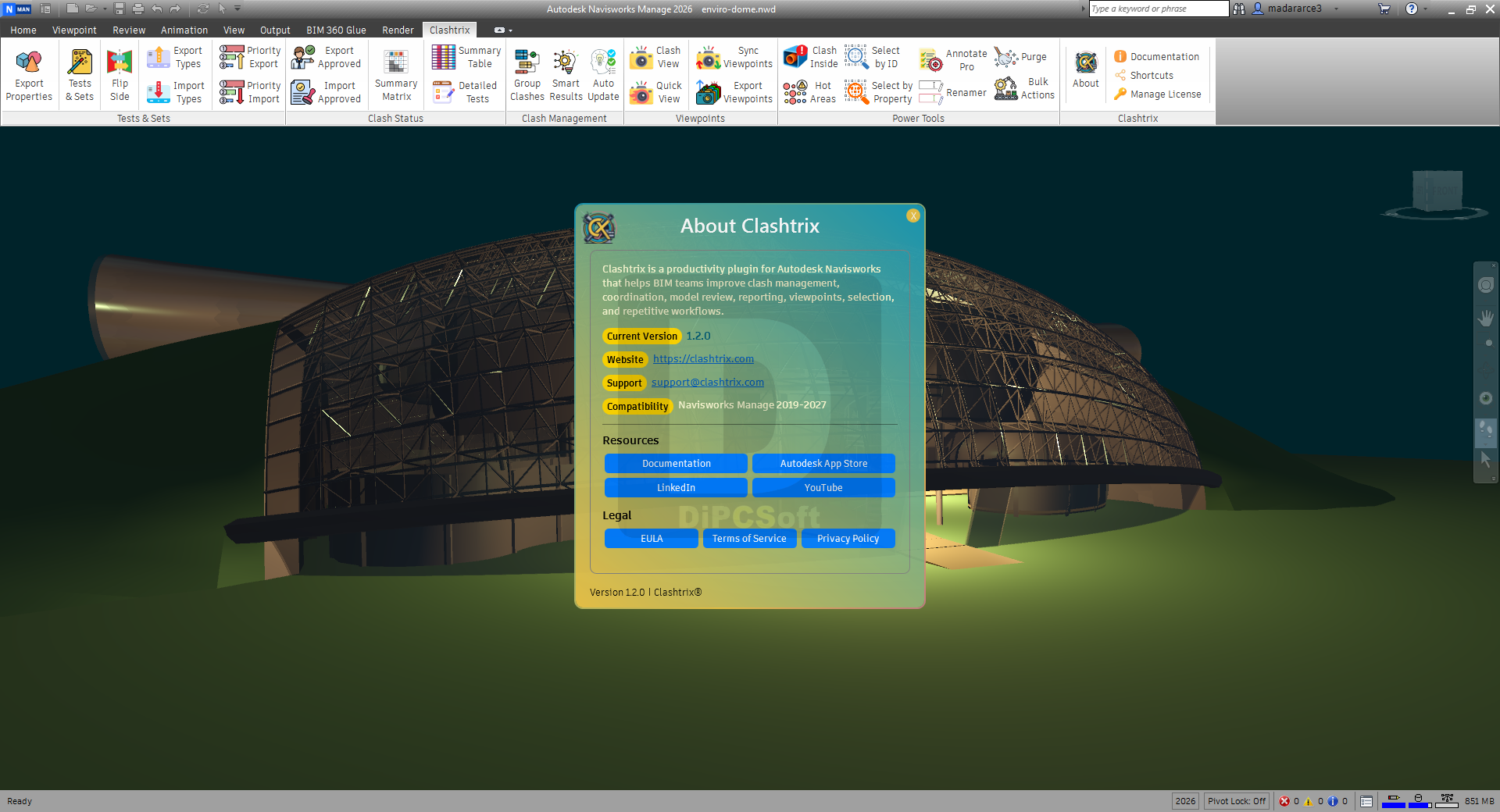The width and height of the screenshot is (1500, 812).
Task: Click the Export Properties tool
Action: click(x=29, y=75)
